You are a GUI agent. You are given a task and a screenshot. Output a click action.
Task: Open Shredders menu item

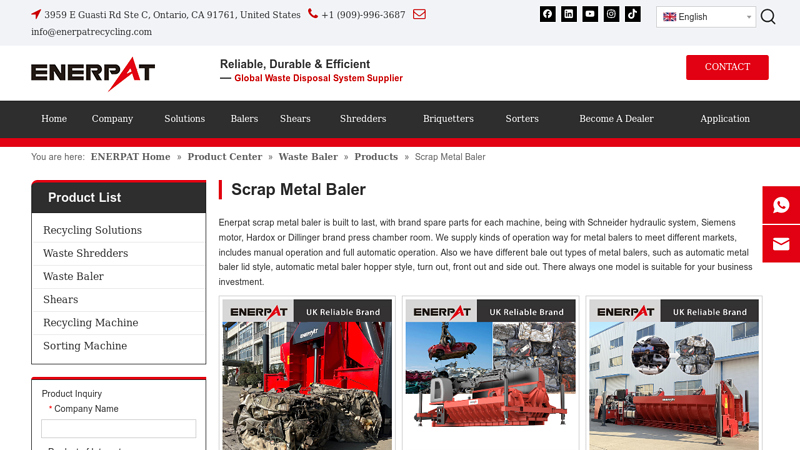[x=363, y=119]
